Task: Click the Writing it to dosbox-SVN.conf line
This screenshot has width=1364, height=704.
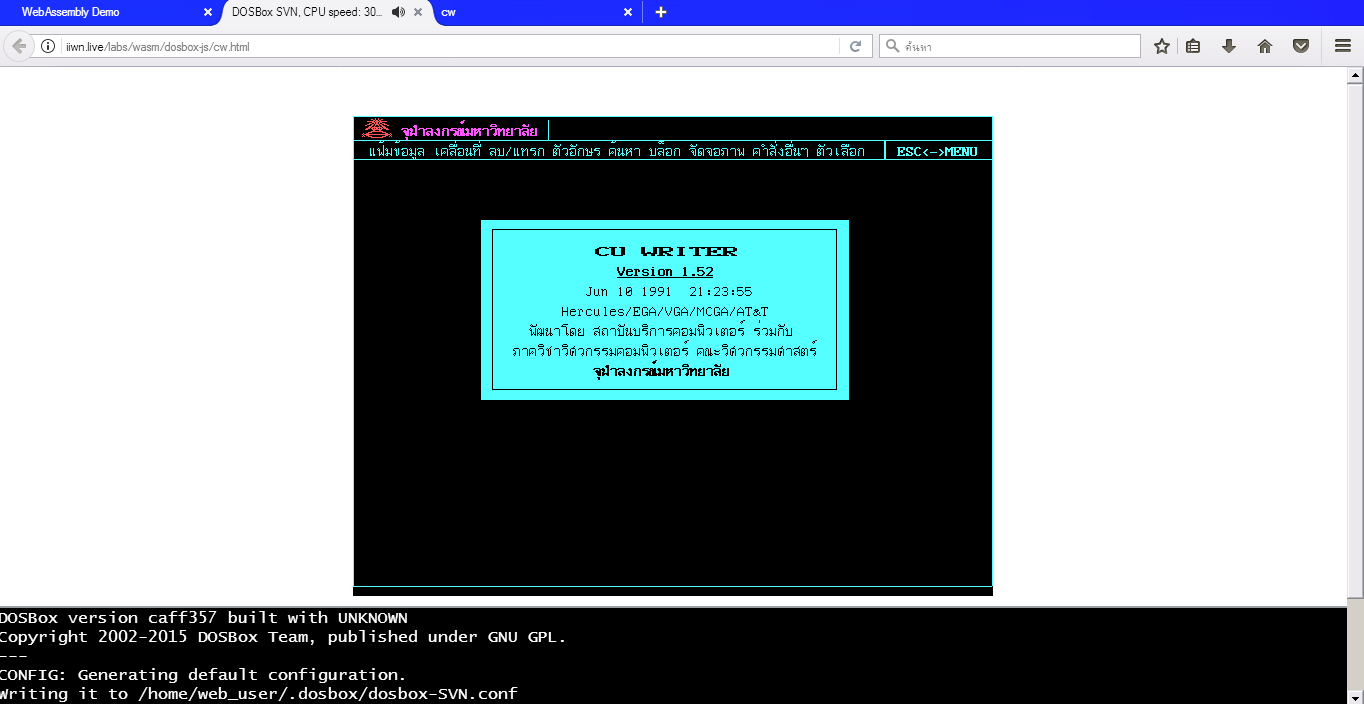Action: 259,694
